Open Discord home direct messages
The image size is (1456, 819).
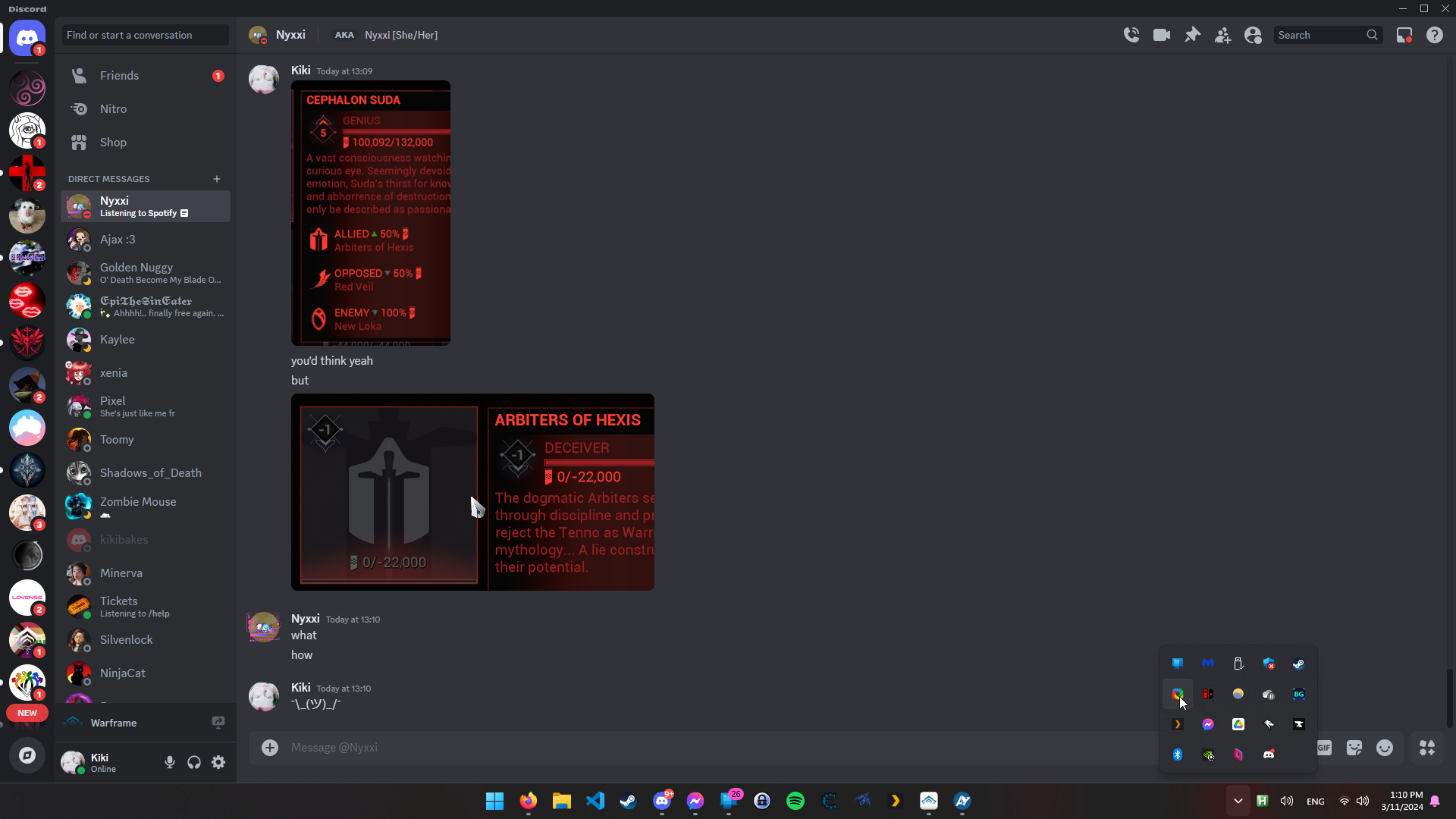pyautogui.click(x=27, y=38)
